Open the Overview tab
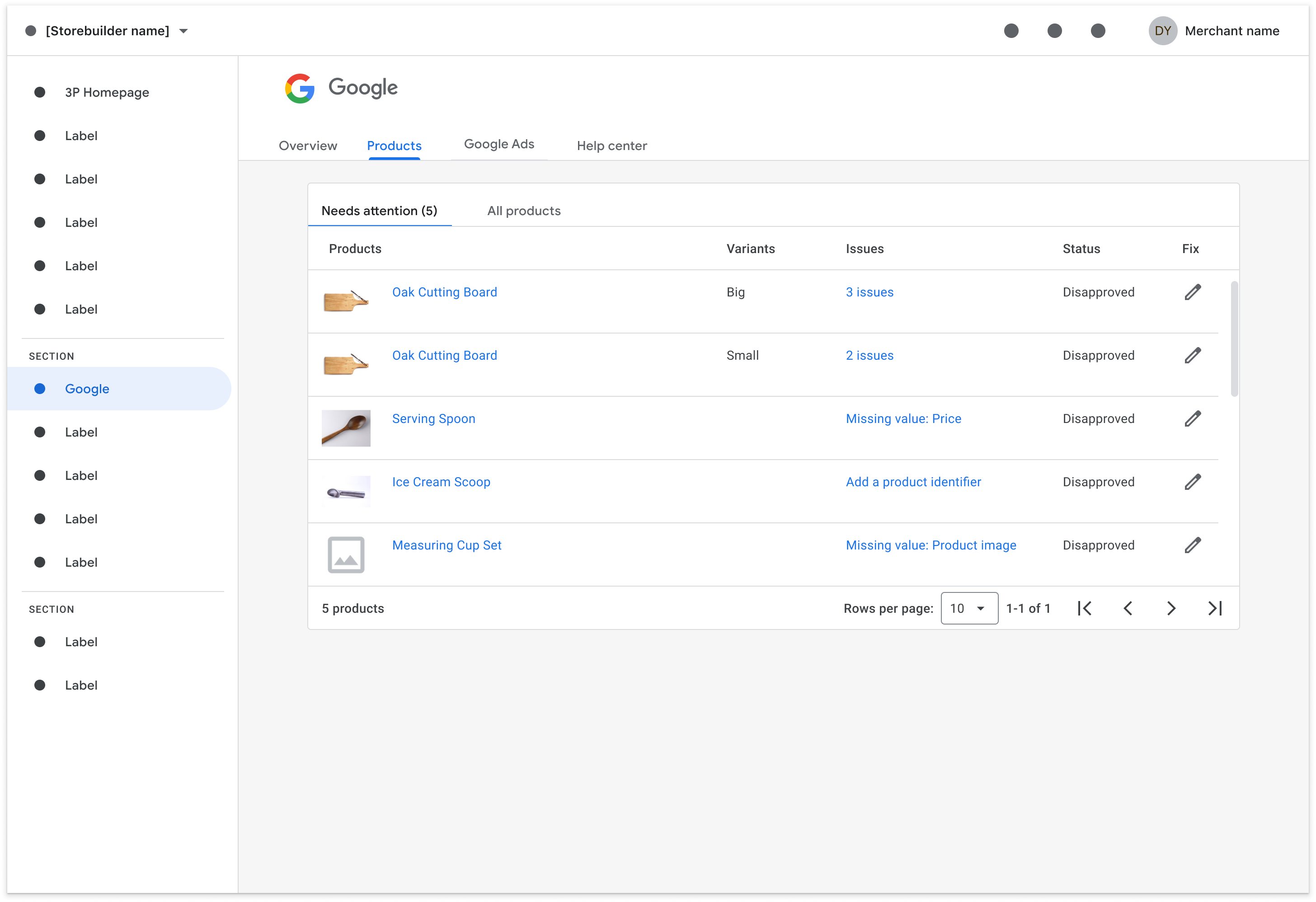Image resolution: width=1316 pixels, height=902 pixels. click(307, 146)
